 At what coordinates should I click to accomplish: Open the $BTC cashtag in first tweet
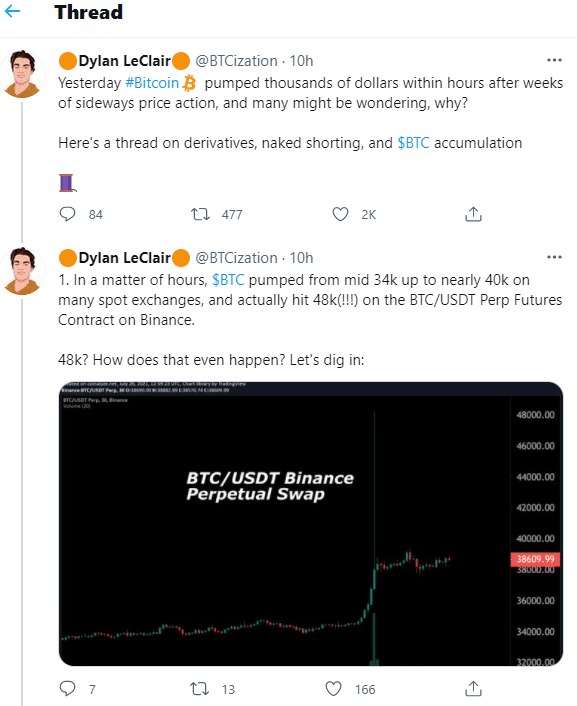click(x=413, y=143)
